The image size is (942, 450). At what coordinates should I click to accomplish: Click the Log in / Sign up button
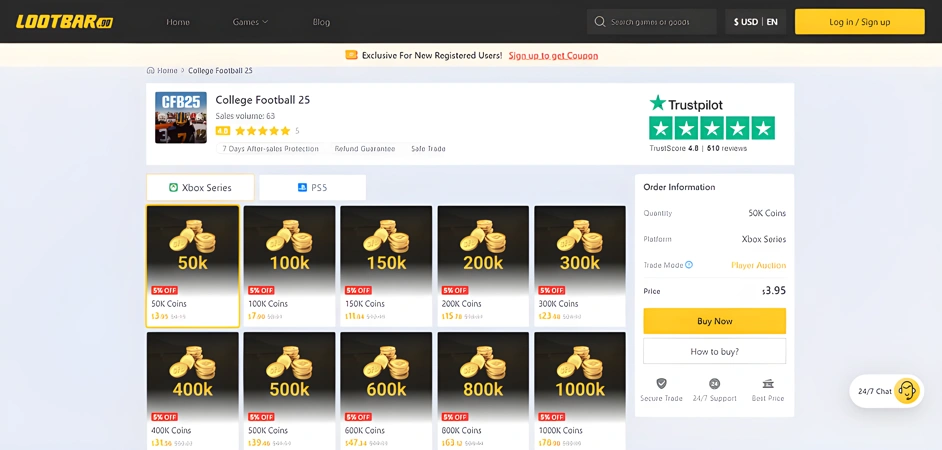click(860, 22)
